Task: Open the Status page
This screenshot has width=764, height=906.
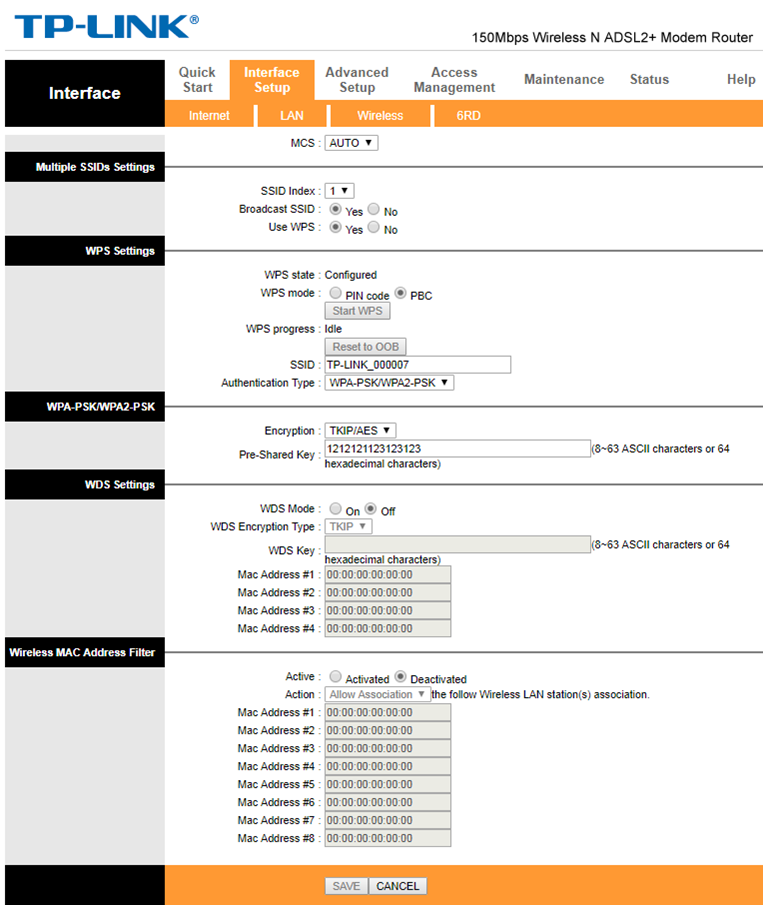Action: click(x=649, y=80)
